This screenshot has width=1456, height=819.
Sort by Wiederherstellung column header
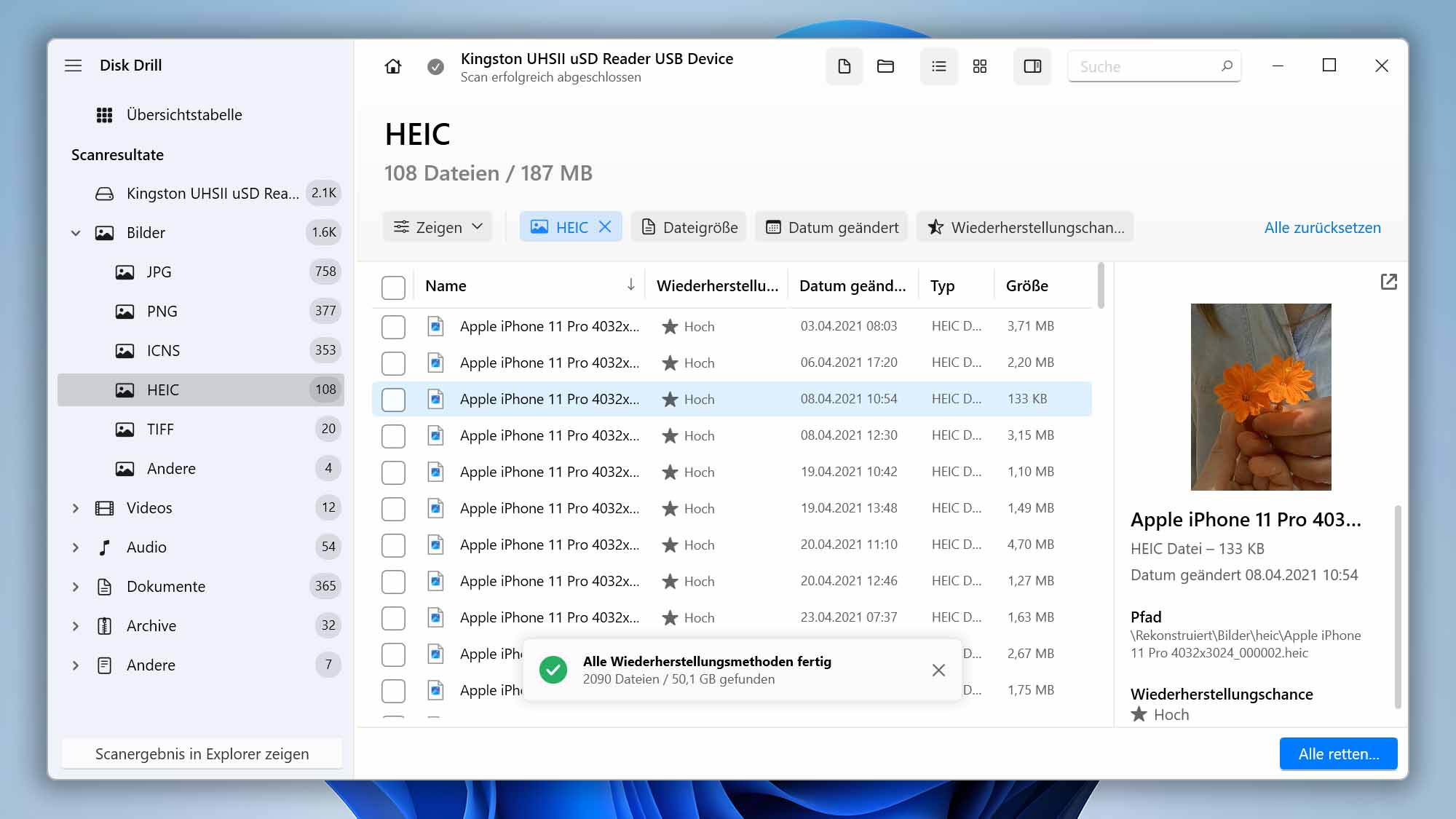point(717,286)
